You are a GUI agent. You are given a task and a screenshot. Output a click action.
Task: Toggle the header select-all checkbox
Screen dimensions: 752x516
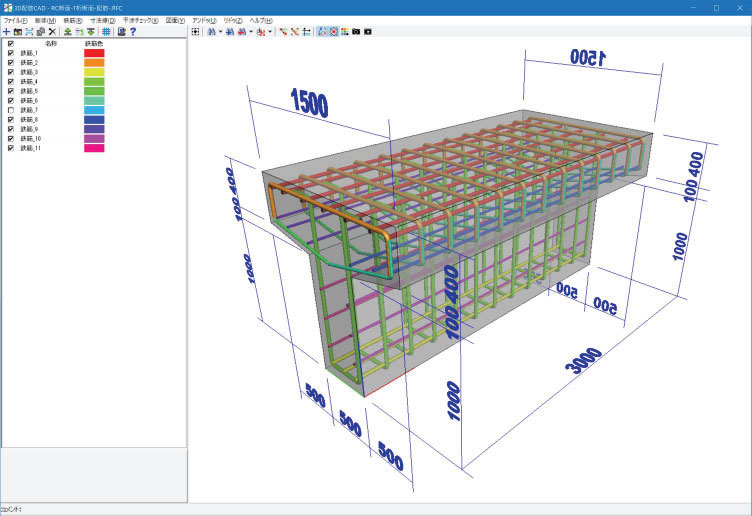11,44
